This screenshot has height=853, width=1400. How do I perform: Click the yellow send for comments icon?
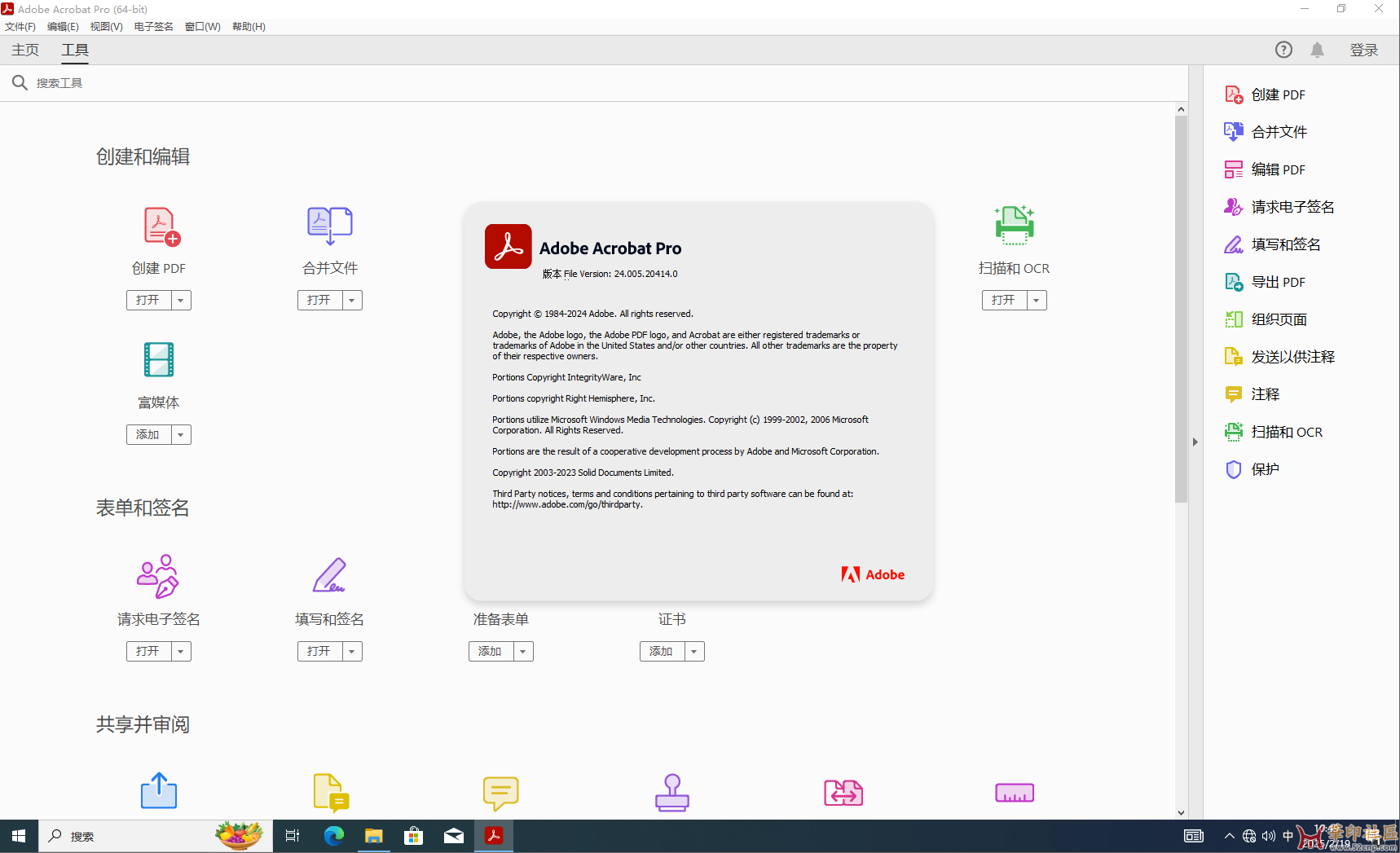coord(331,793)
